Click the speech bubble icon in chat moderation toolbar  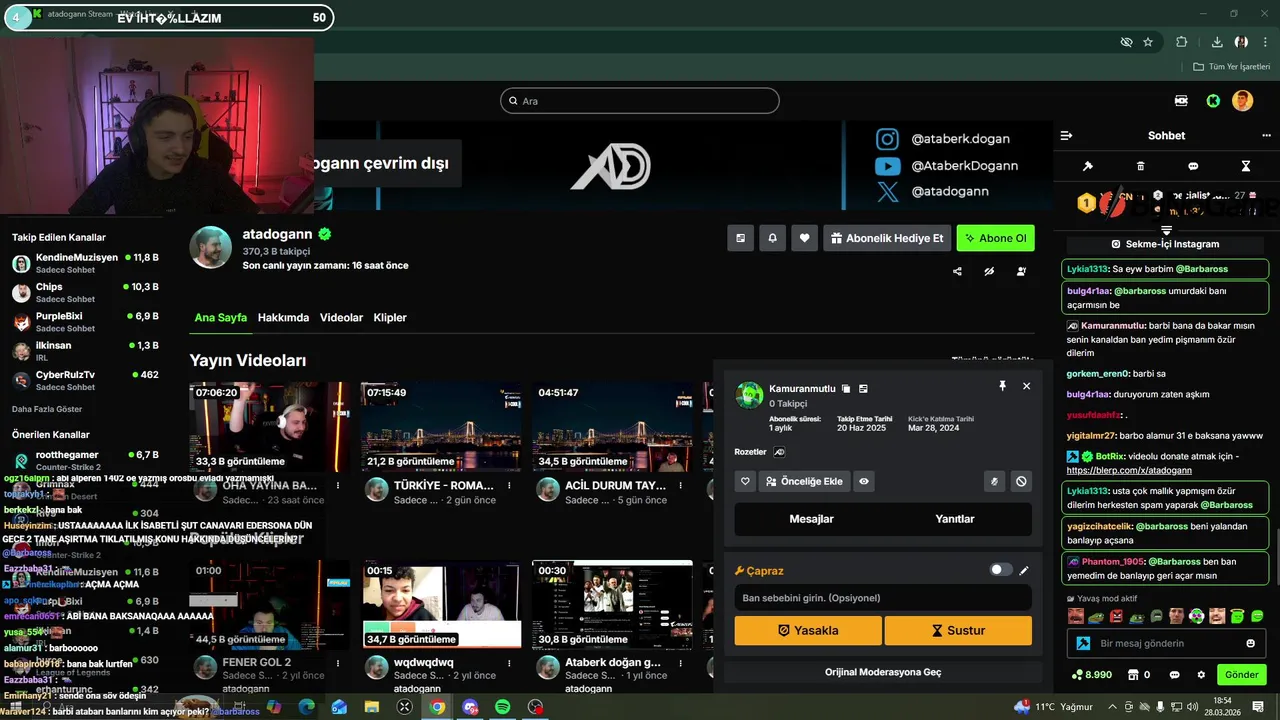tap(1193, 166)
